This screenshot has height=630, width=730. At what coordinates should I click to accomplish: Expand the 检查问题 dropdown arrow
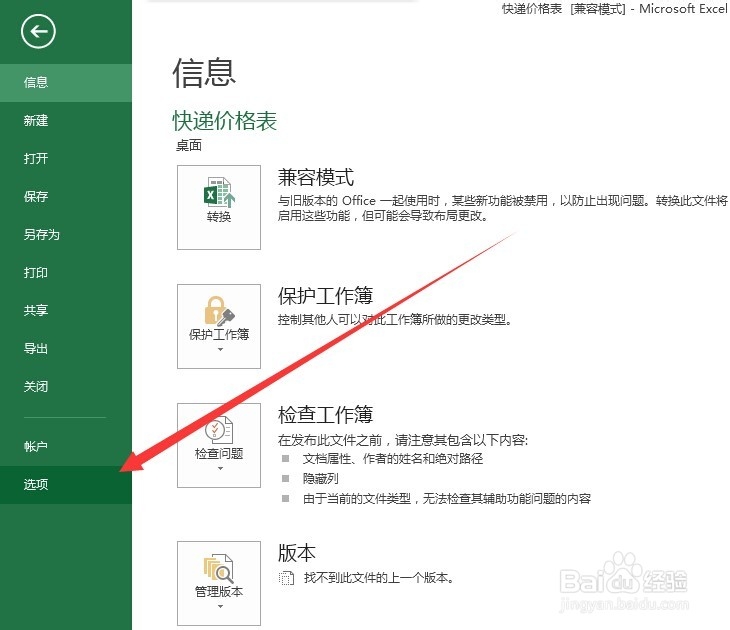[x=220, y=468]
